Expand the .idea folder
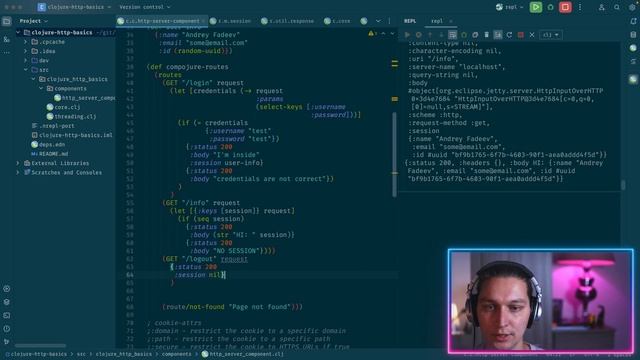 (x=26, y=51)
